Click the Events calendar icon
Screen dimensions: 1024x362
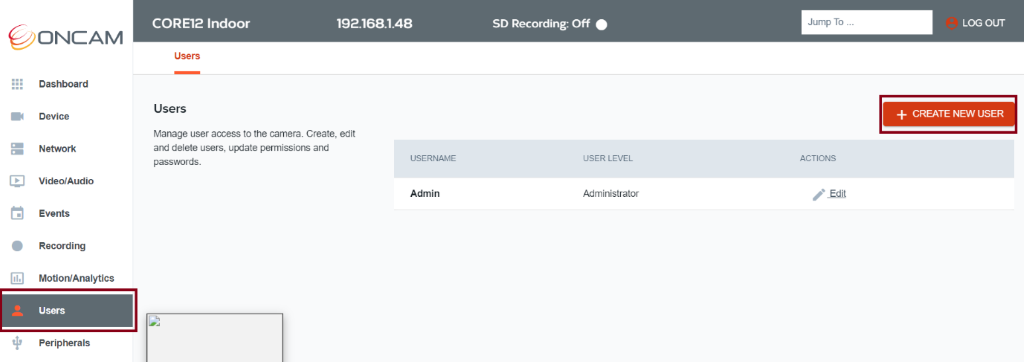tap(18, 213)
